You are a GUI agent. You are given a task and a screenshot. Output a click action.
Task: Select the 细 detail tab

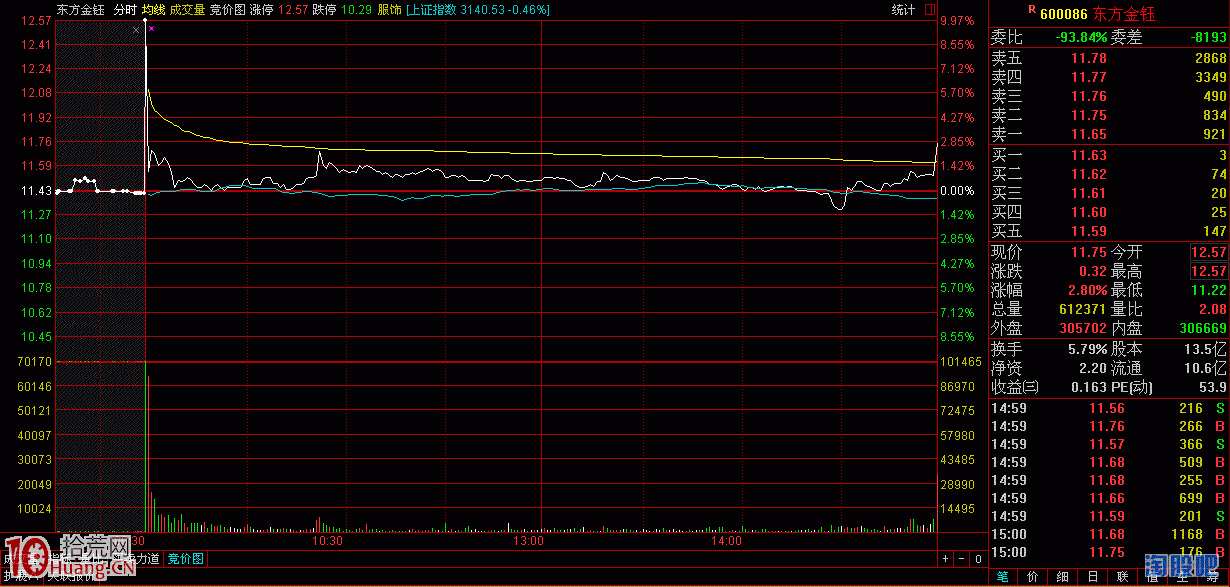tap(1063, 577)
